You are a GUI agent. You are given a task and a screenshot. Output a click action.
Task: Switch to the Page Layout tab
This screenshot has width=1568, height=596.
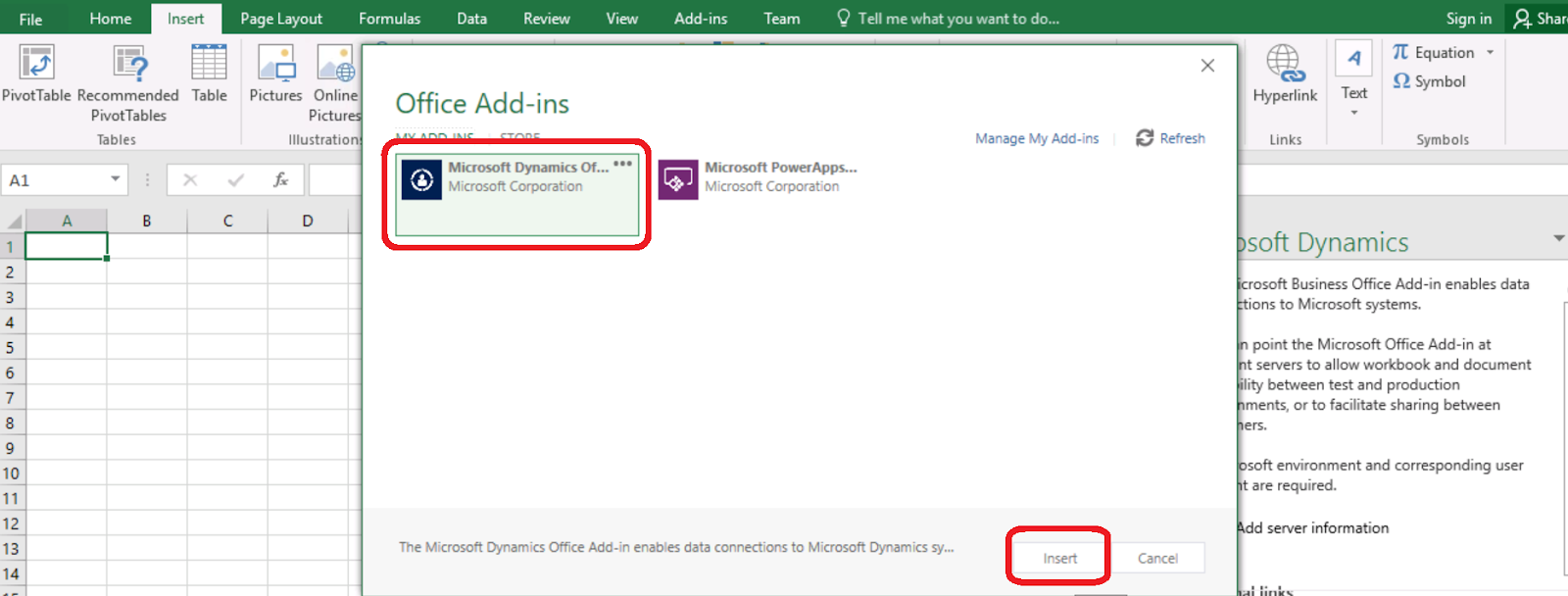(x=281, y=19)
